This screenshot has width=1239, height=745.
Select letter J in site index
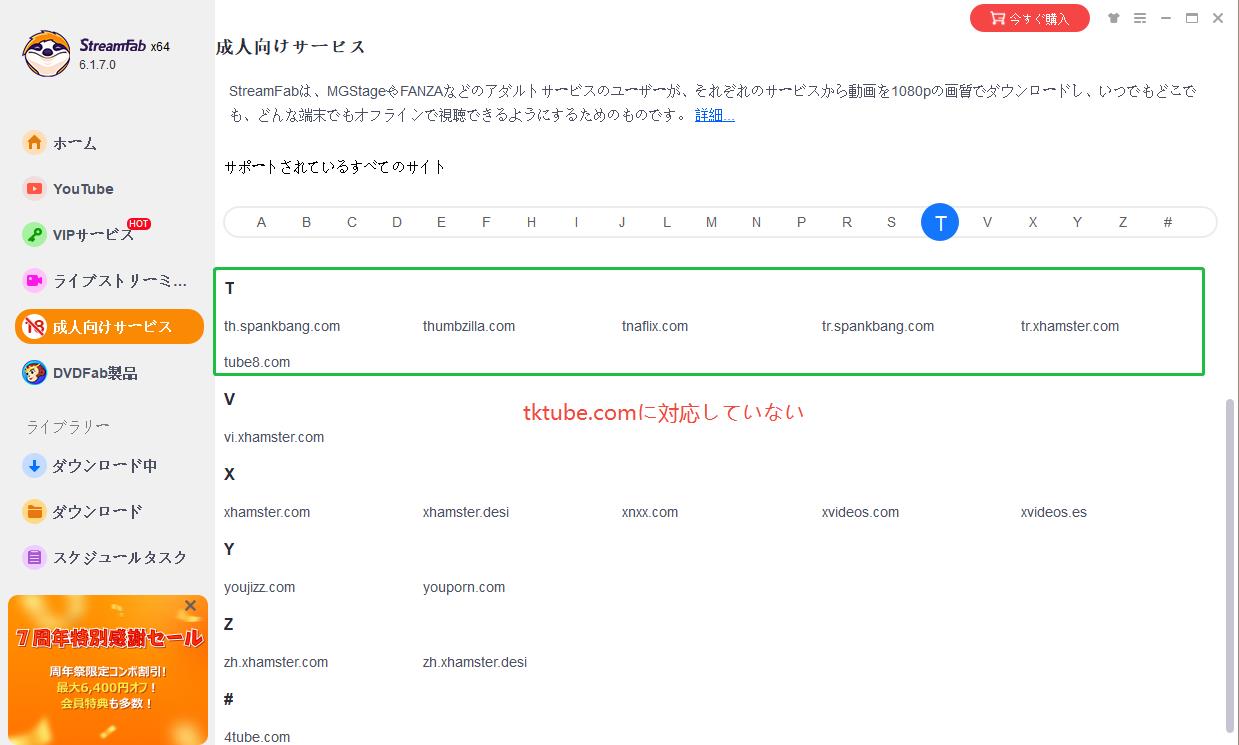[x=622, y=222]
